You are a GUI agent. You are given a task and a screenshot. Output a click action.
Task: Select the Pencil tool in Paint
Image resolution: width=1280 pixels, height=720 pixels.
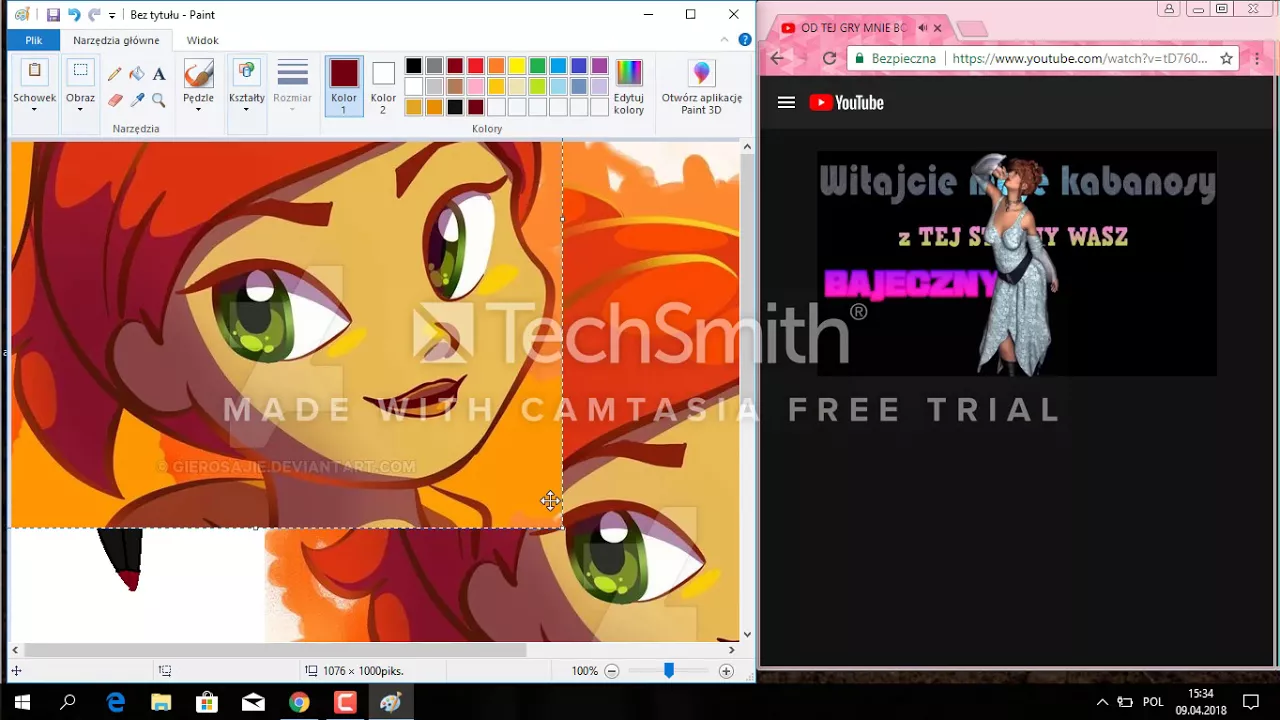[x=115, y=74]
